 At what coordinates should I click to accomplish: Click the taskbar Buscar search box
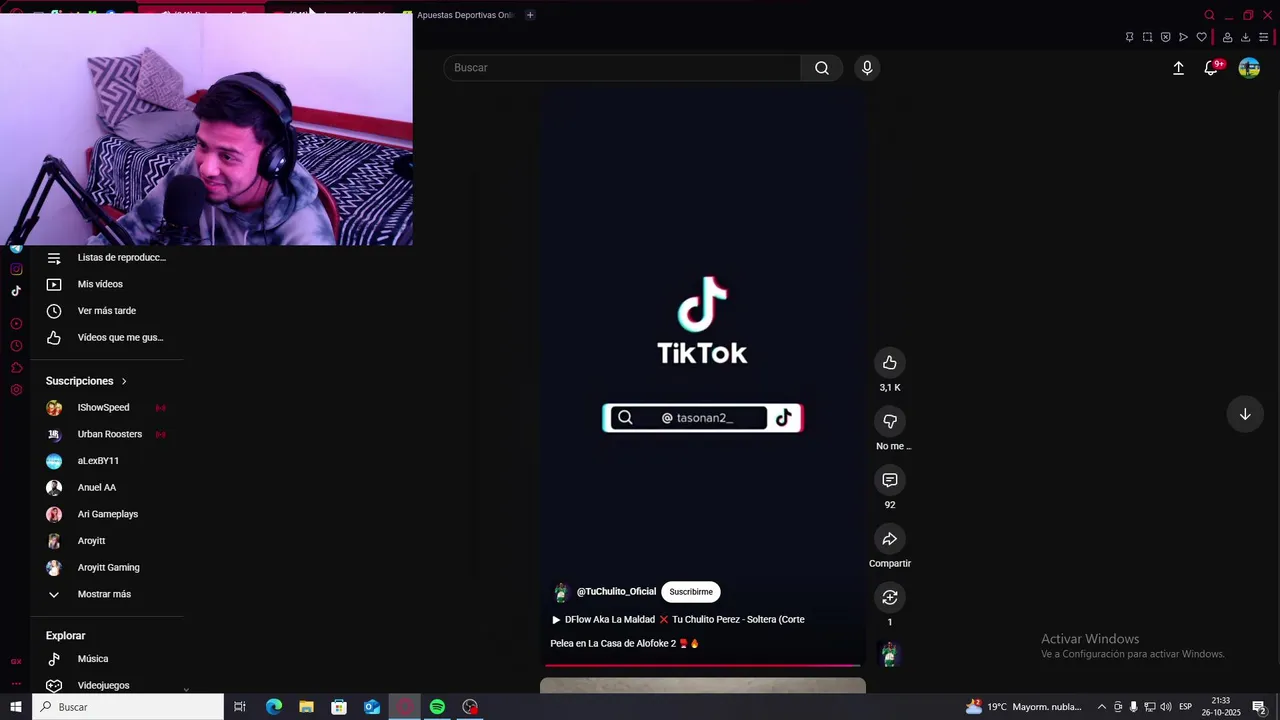tap(128, 707)
